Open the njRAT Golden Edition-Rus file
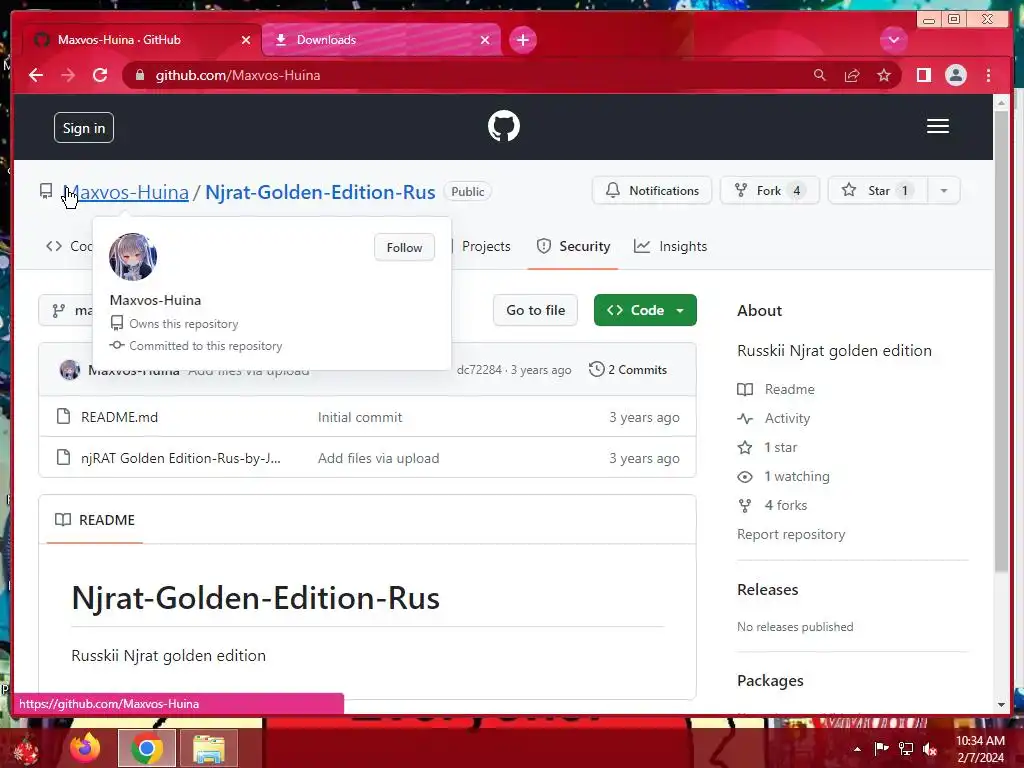This screenshot has height=768, width=1024. point(181,458)
